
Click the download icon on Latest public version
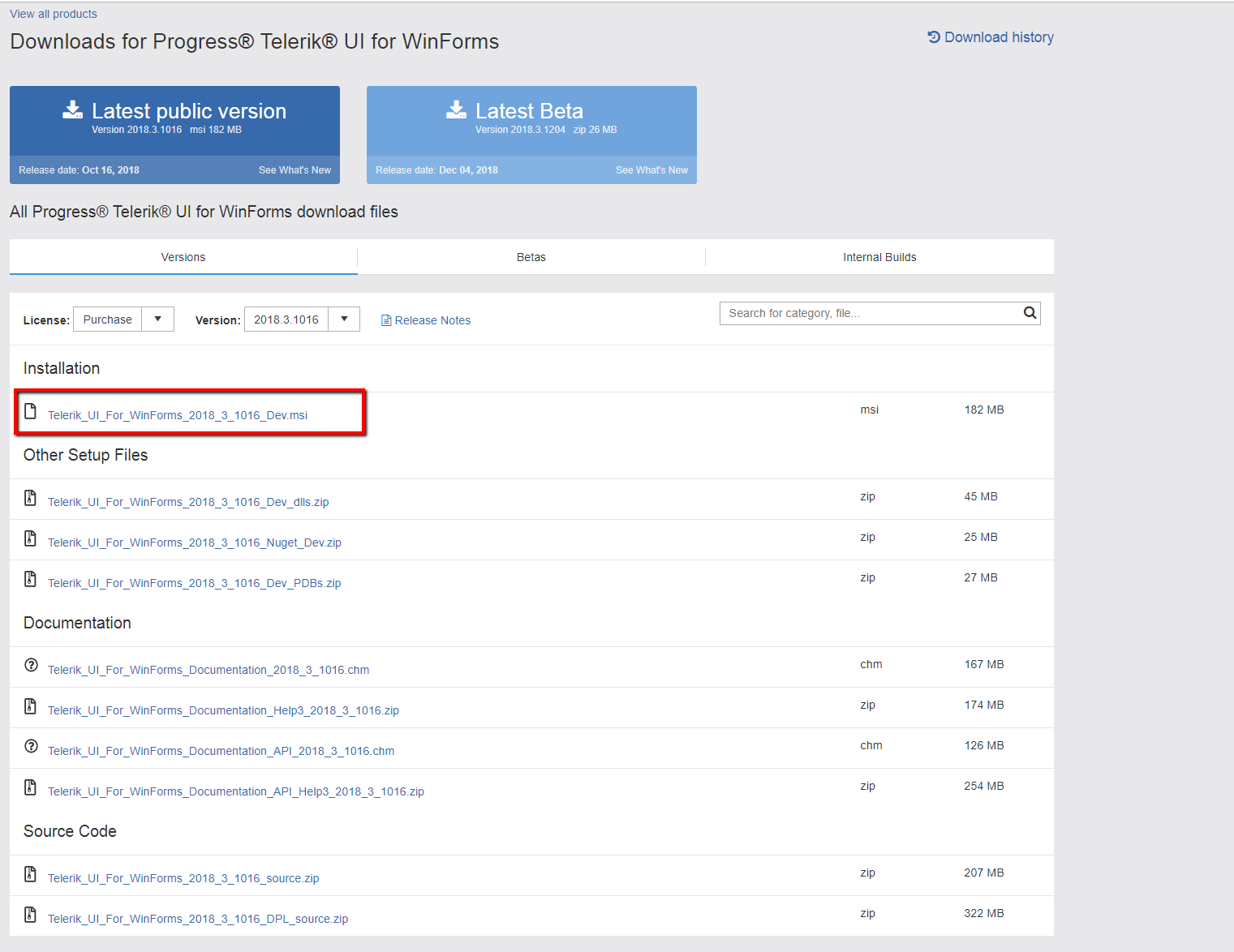[x=73, y=109]
